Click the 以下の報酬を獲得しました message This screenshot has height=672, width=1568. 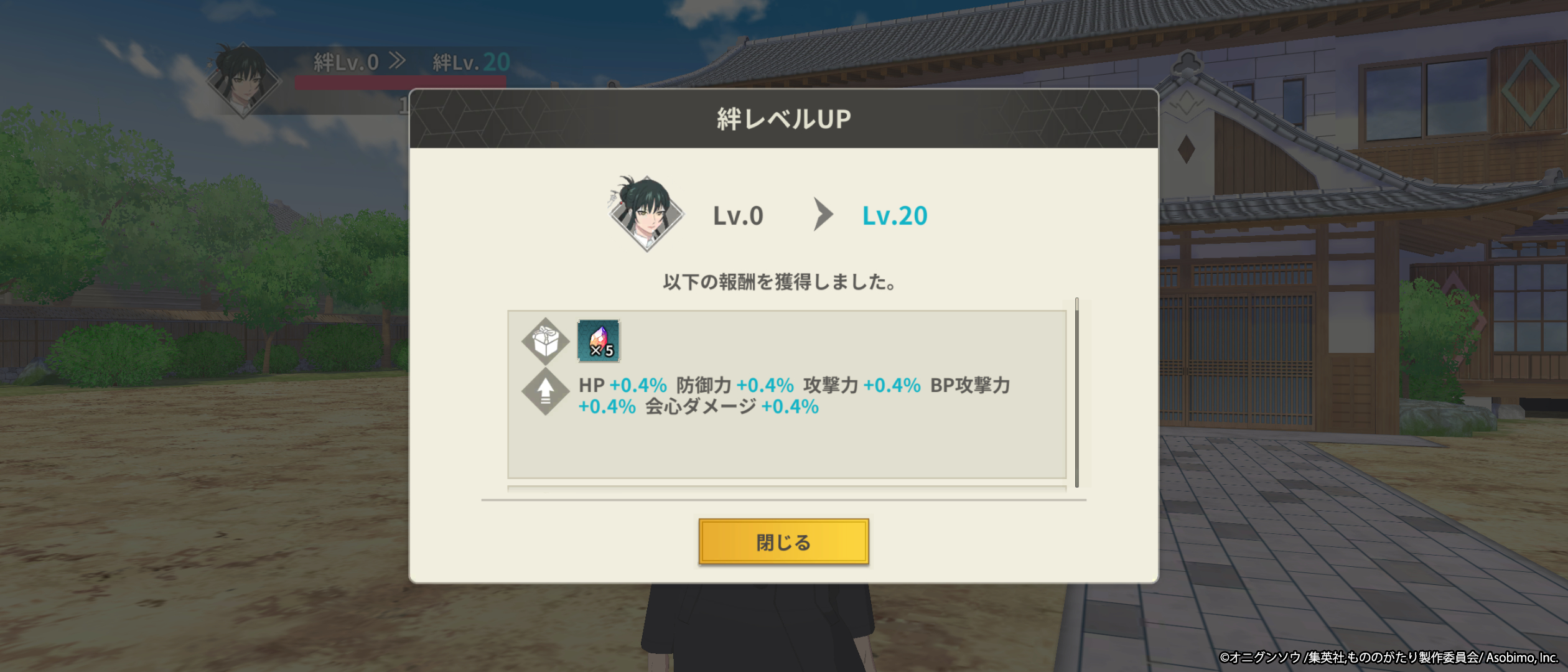pos(780,282)
